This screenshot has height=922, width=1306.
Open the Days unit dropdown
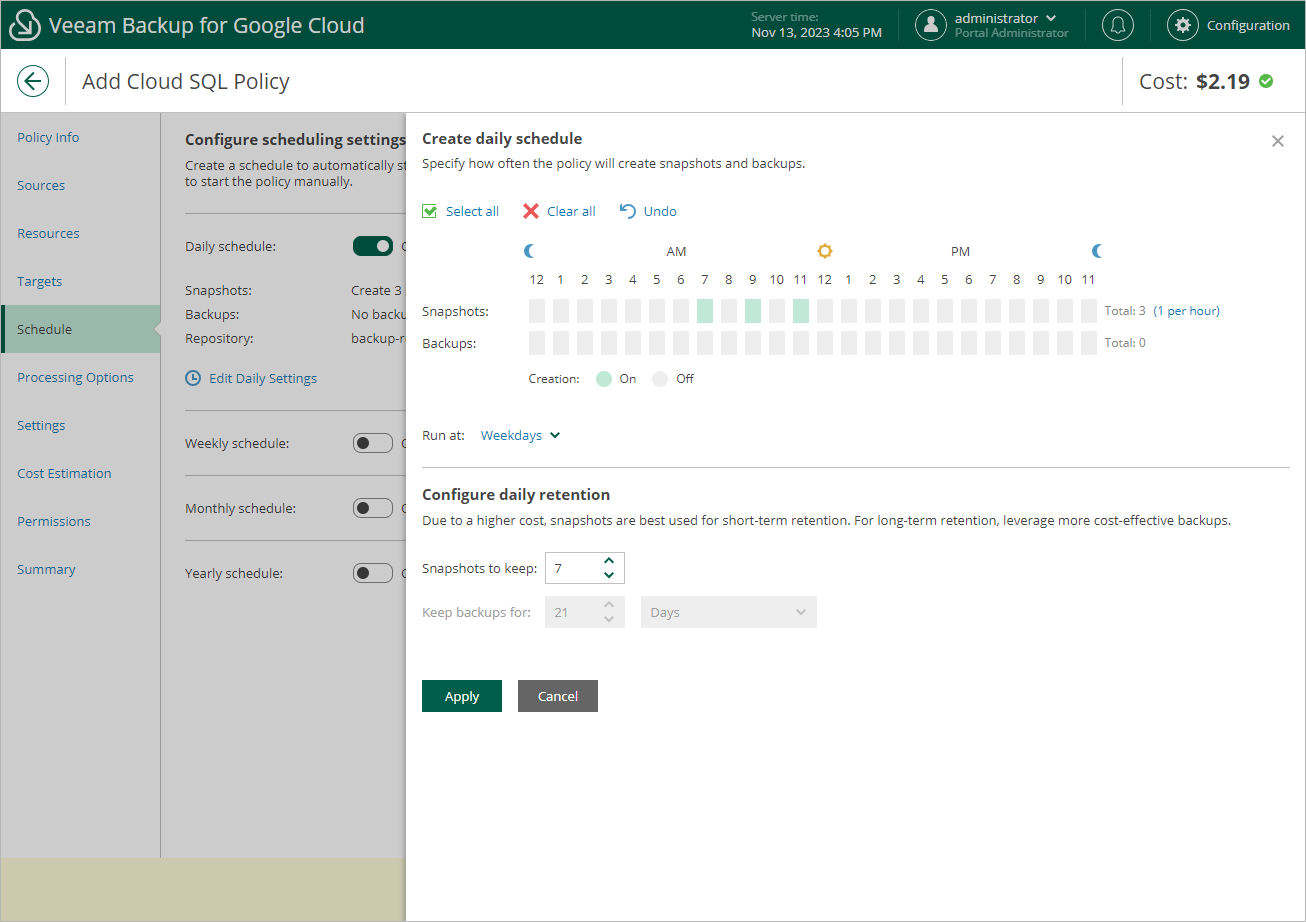729,612
